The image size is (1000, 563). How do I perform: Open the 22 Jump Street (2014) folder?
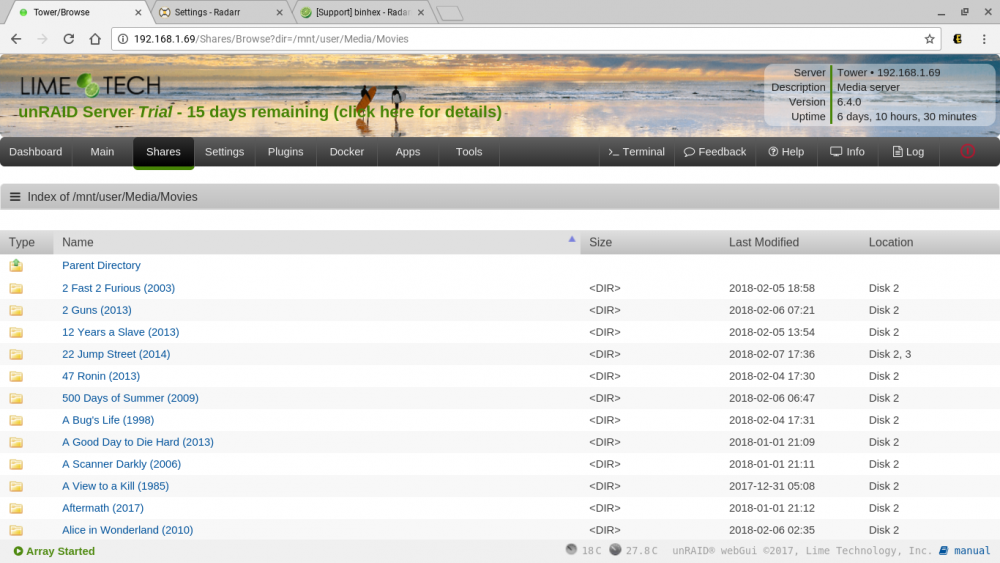tap(116, 355)
